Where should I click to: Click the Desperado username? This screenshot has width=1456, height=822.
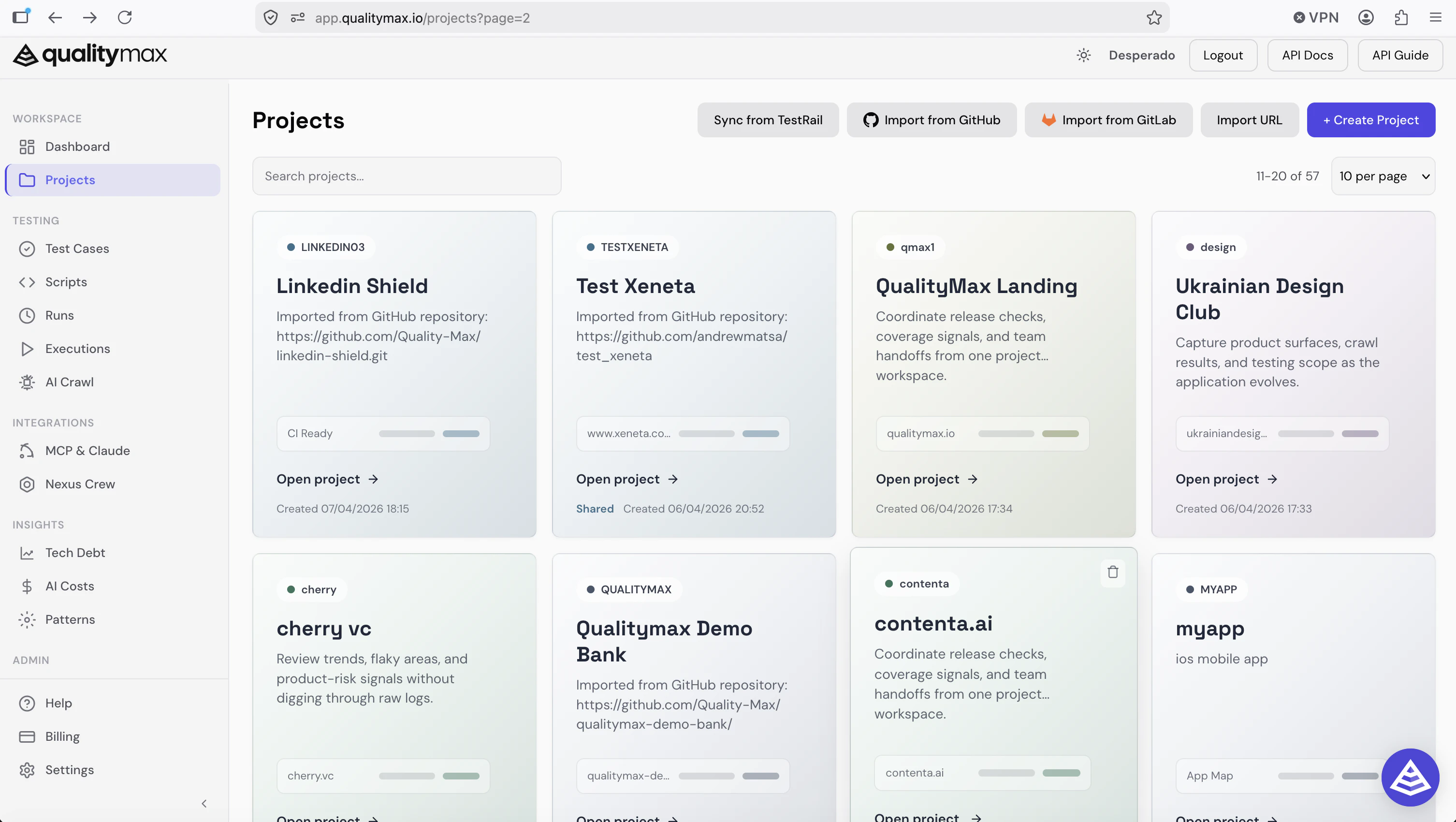point(1141,56)
